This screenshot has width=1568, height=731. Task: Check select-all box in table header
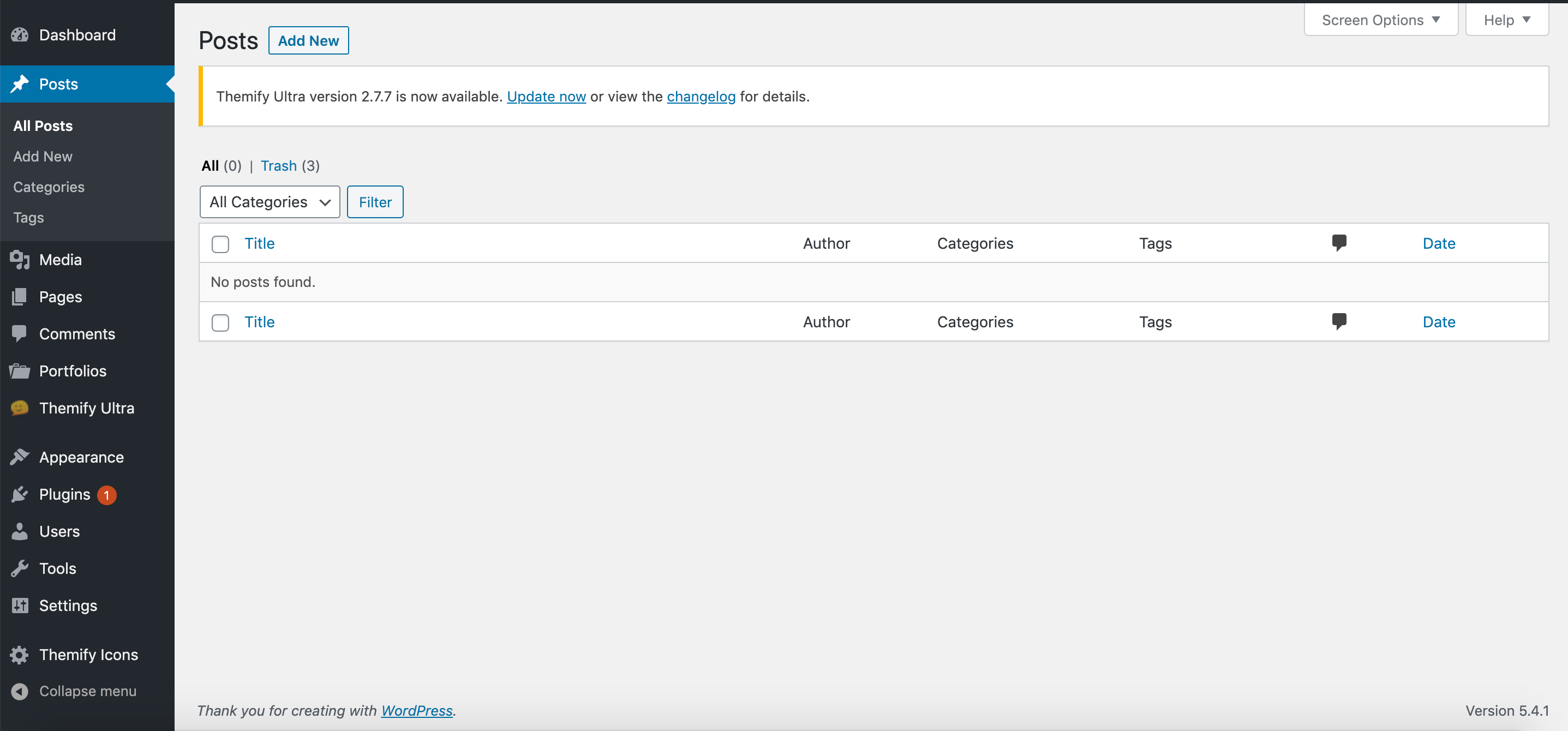[220, 244]
